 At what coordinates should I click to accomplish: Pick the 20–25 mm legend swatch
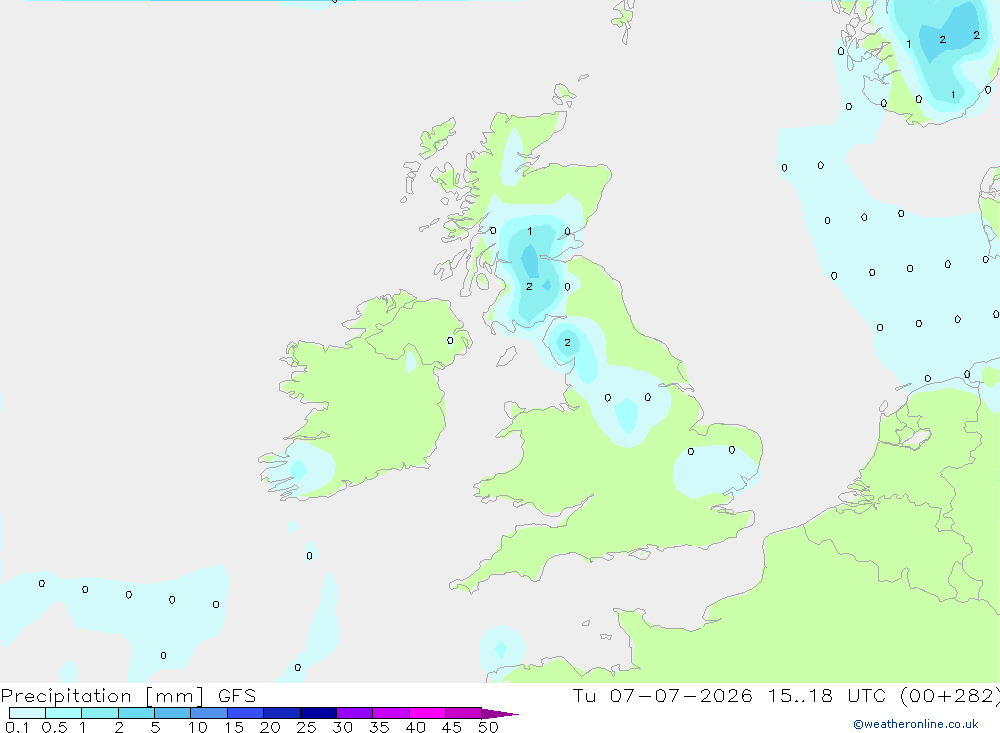coord(281,713)
